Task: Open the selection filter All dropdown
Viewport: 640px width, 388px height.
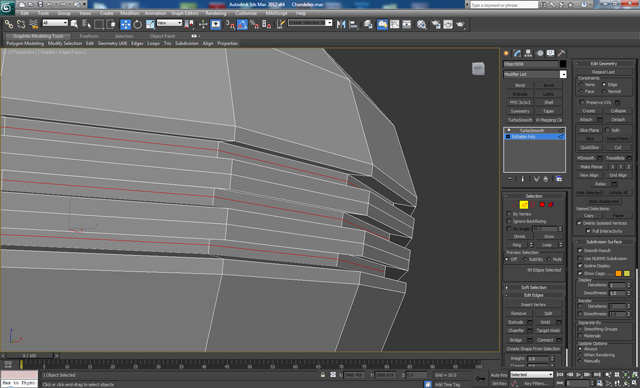Action: tap(55, 23)
